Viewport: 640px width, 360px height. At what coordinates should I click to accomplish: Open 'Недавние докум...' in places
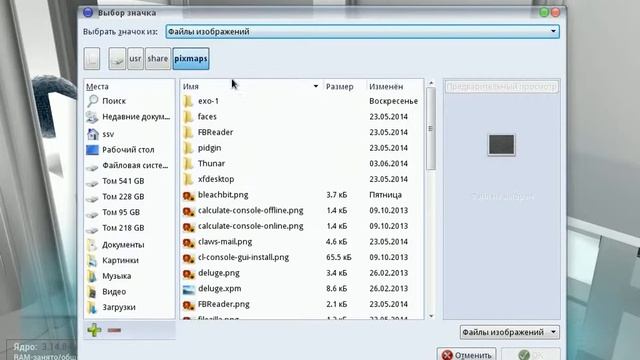point(129,117)
